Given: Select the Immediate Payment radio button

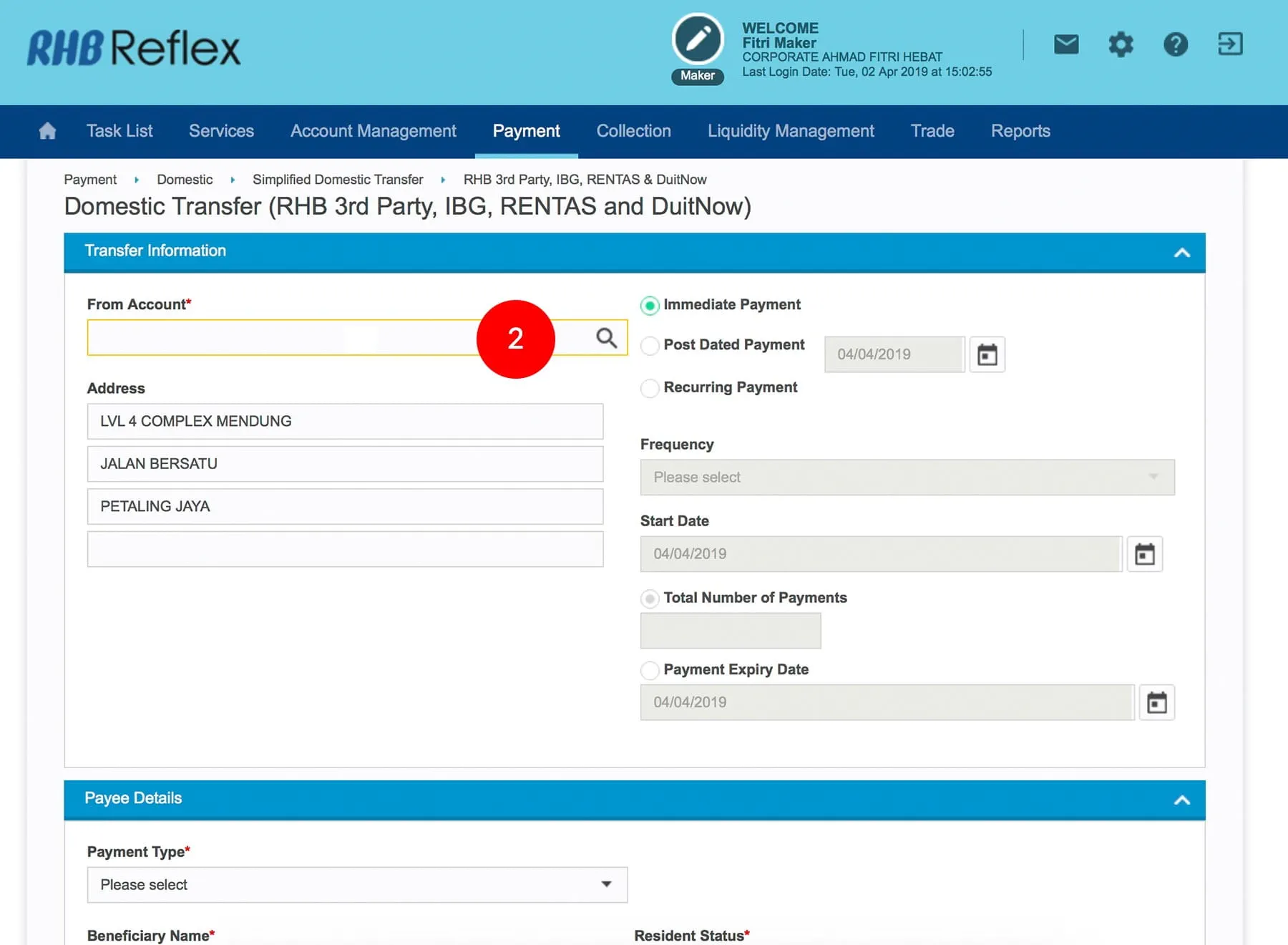Looking at the screenshot, I should 650,306.
